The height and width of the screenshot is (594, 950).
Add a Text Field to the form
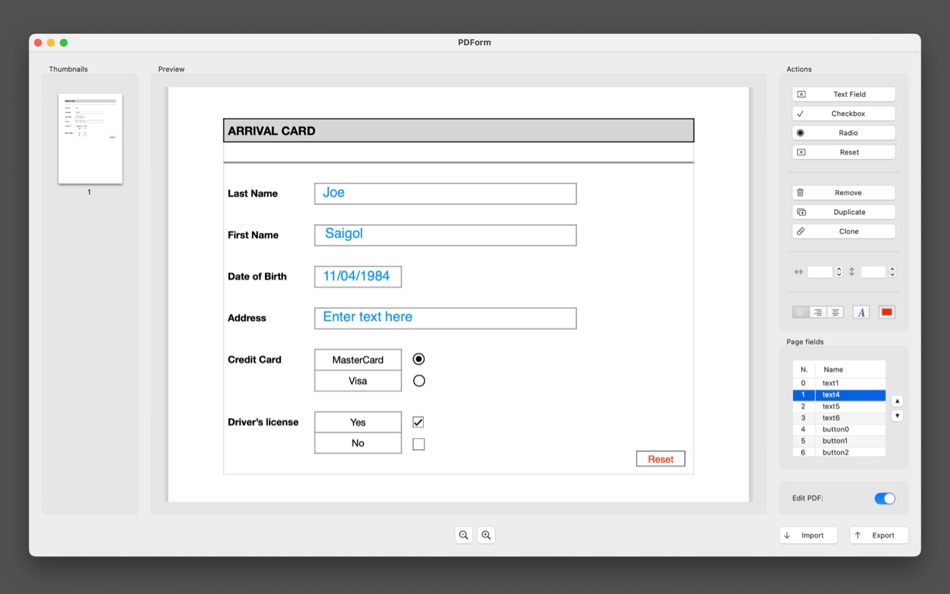843,94
